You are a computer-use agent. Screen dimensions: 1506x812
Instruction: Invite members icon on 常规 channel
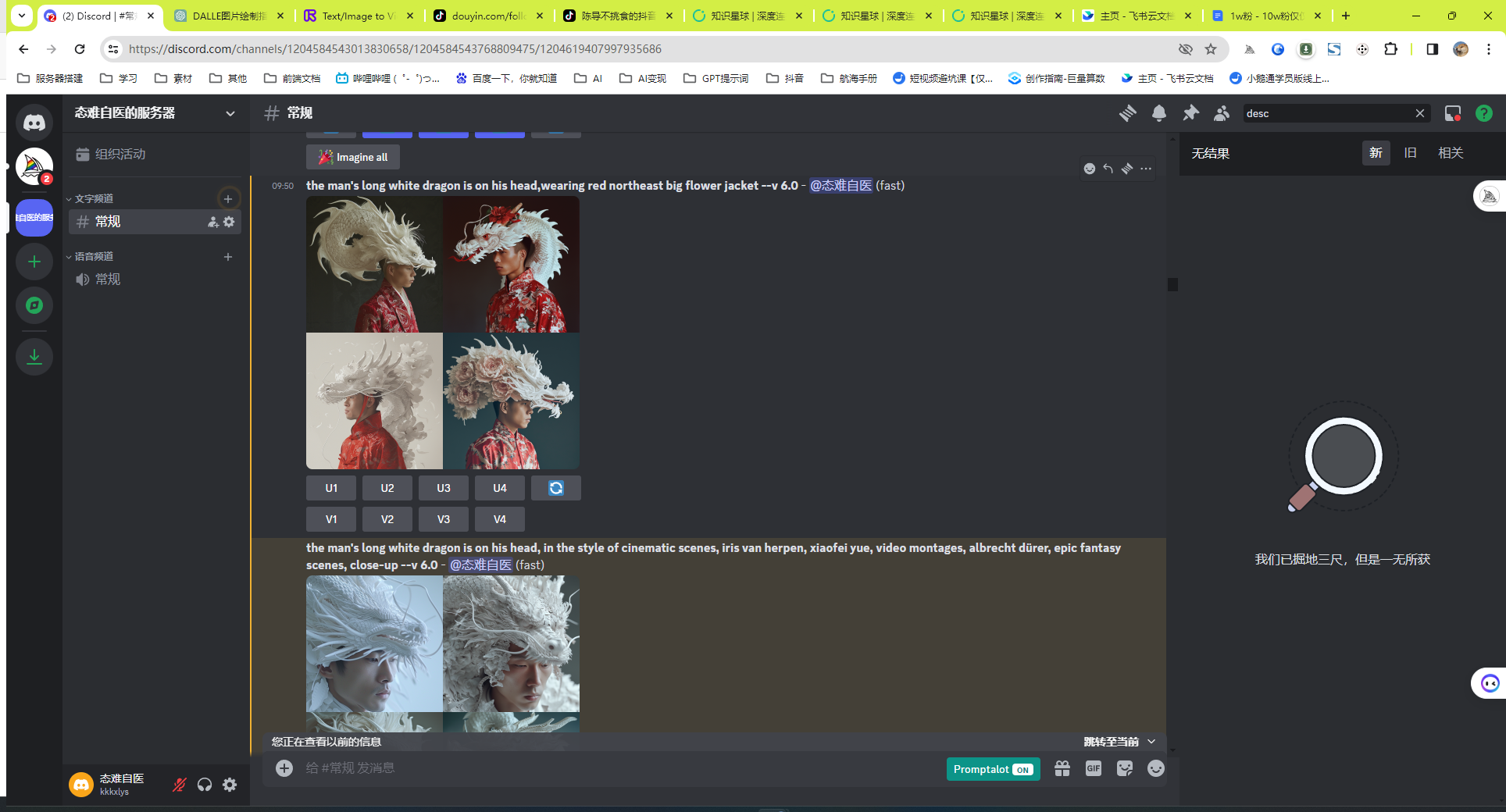click(x=213, y=222)
